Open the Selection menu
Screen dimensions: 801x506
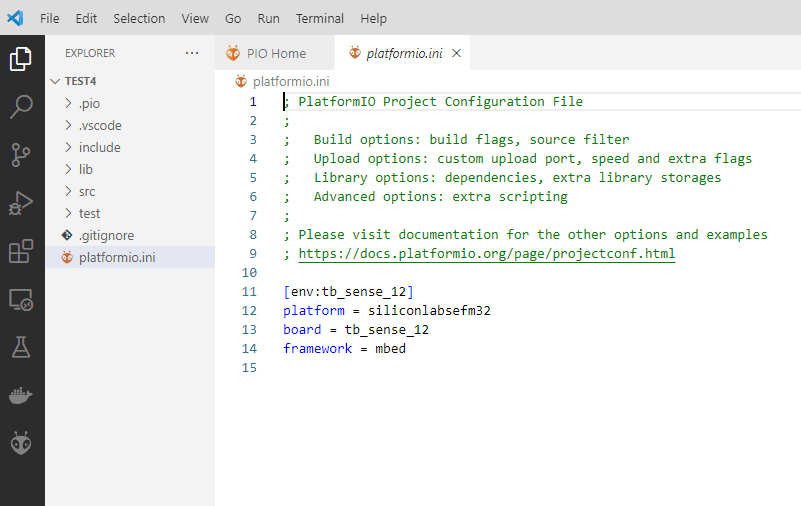tap(139, 18)
